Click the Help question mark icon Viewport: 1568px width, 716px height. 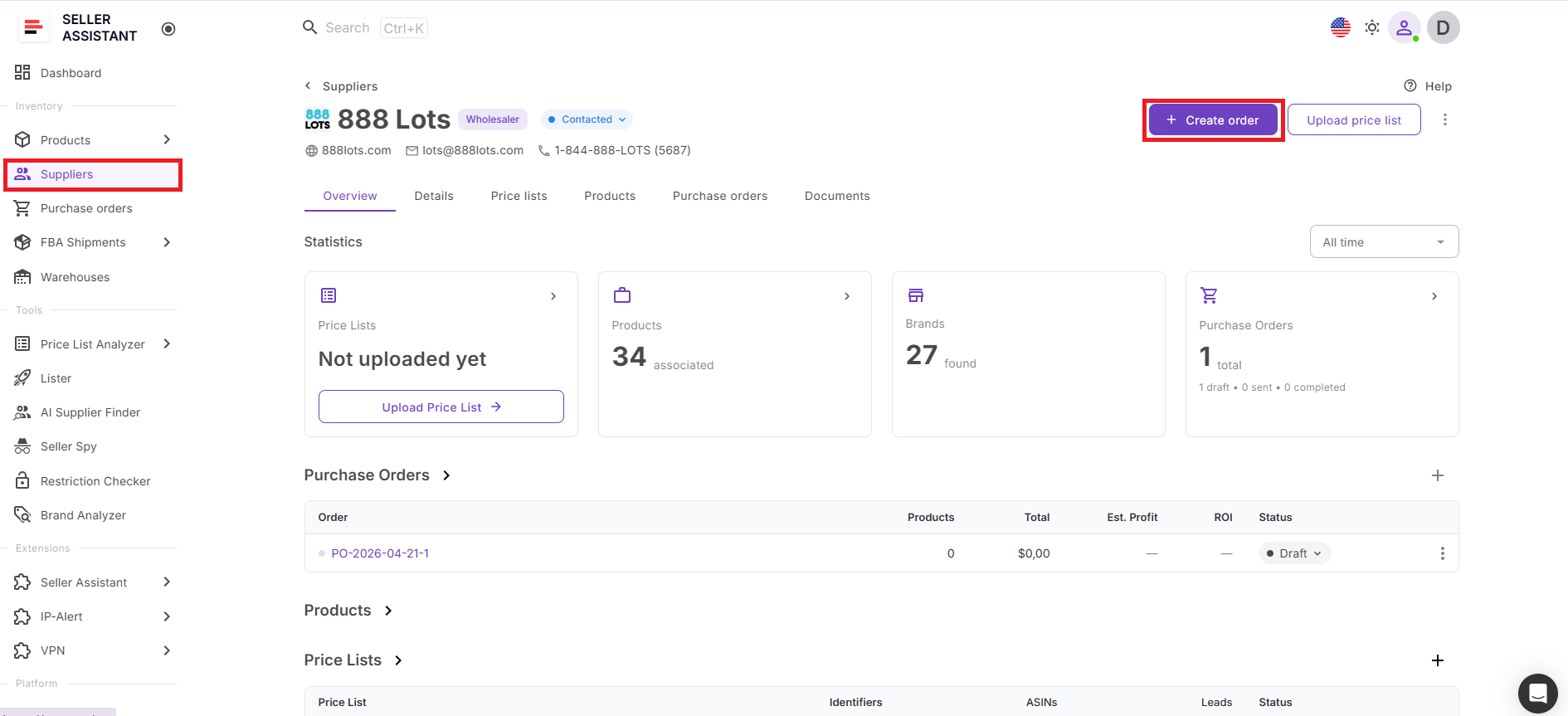pyautogui.click(x=1410, y=85)
